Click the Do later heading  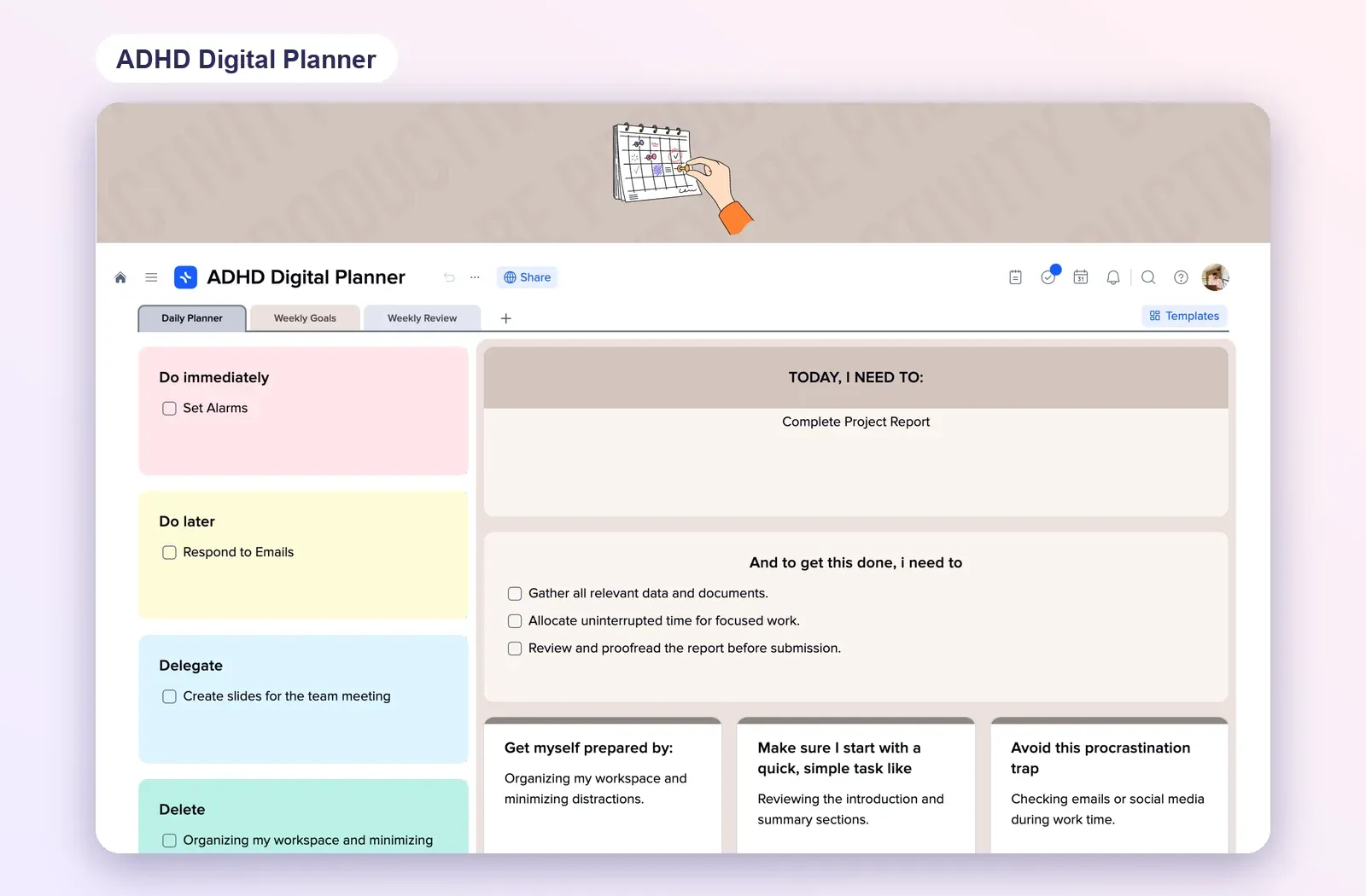187,521
